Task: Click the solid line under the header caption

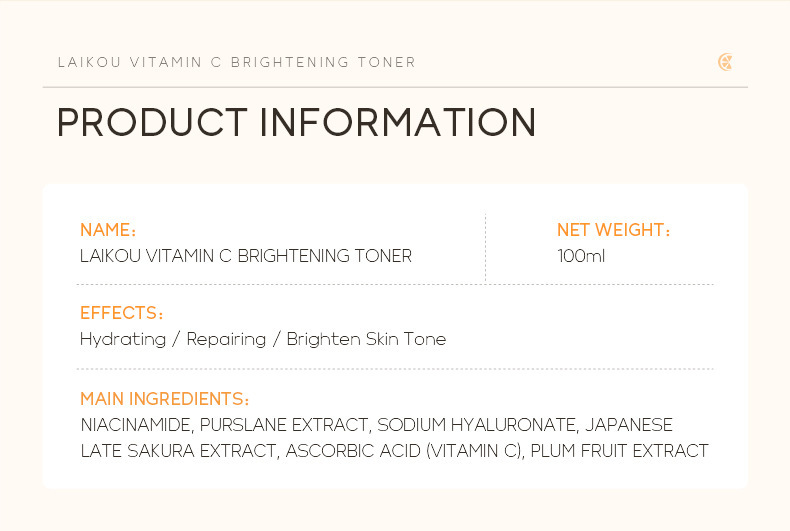Action: [x=395, y=87]
